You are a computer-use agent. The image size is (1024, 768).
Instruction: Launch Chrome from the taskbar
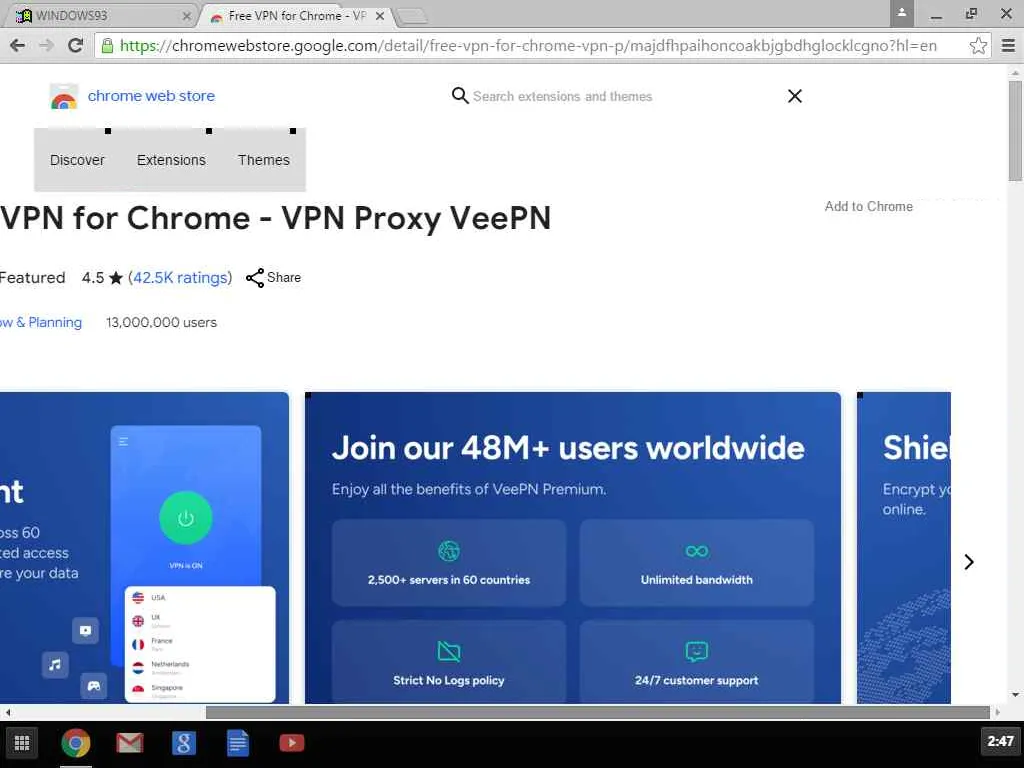click(76, 743)
